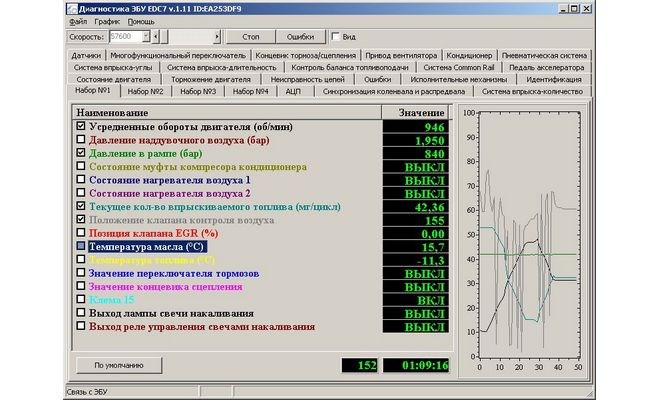Screen dimensions: 660x400
Task: Open the Скорость baud rate dropdown
Action: pos(148,36)
